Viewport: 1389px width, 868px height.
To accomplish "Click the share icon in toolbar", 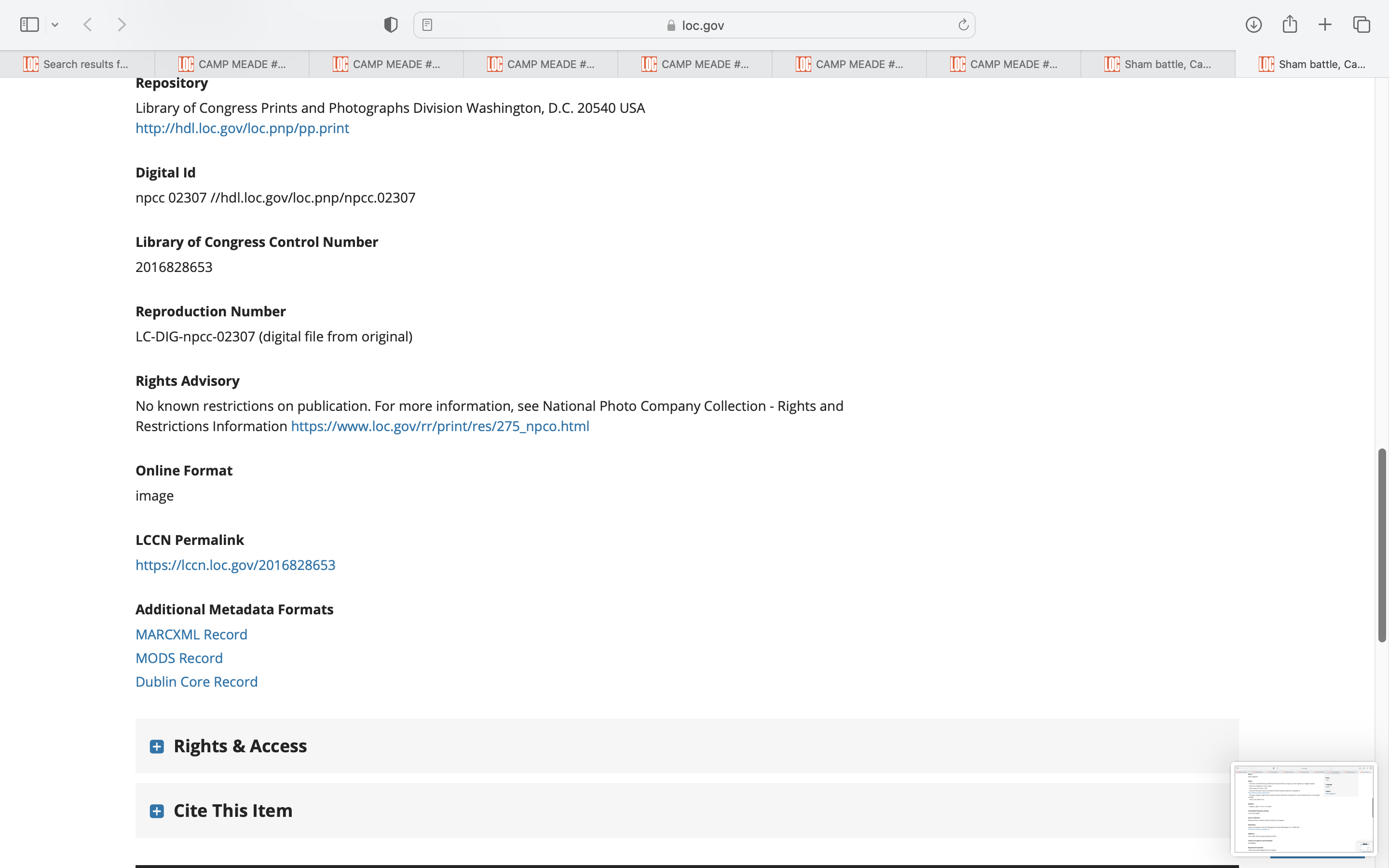I will pos(1289,25).
